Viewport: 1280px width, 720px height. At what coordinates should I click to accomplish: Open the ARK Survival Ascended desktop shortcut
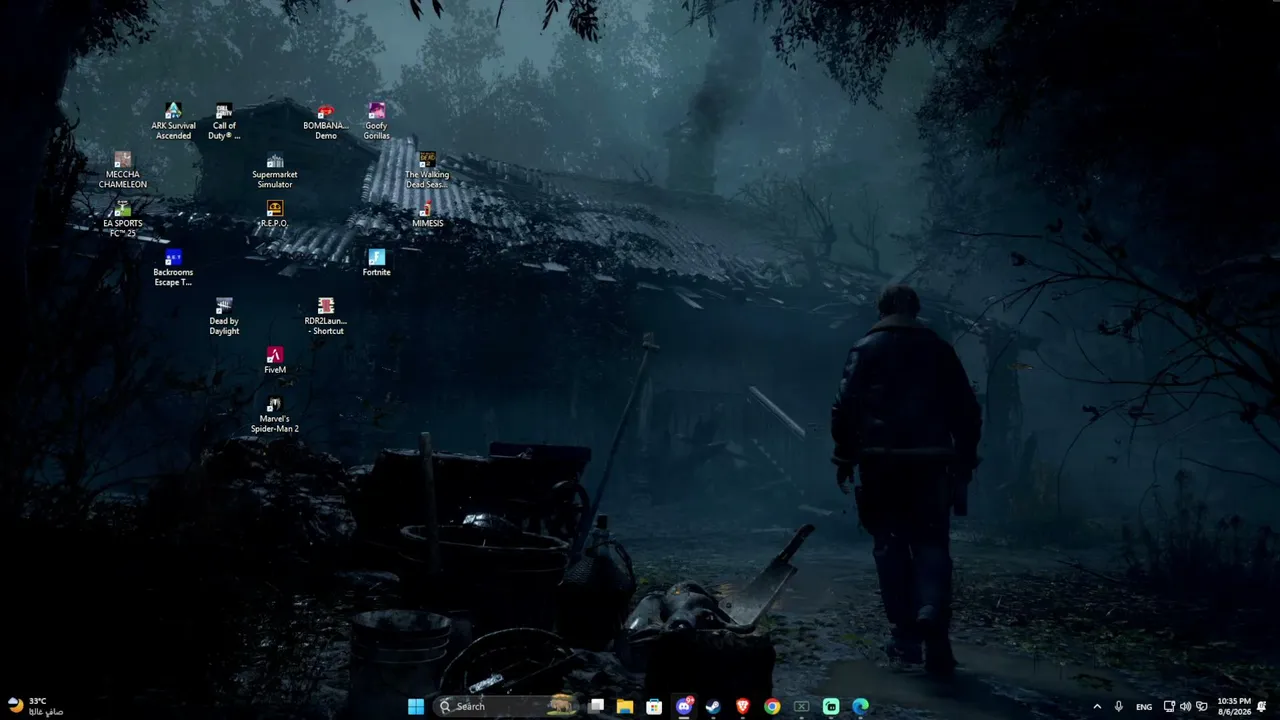(x=173, y=121)
